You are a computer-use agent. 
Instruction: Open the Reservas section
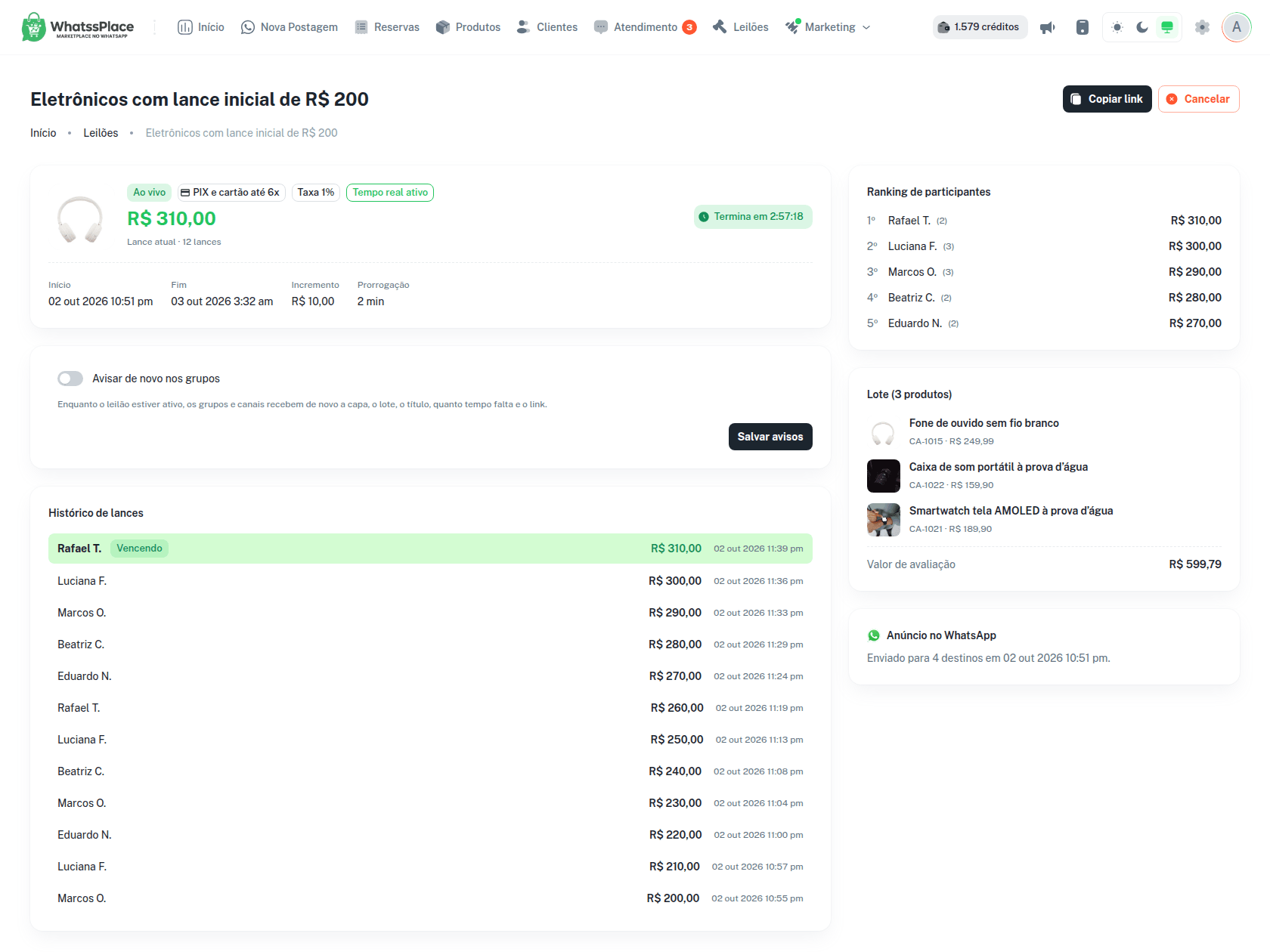point(387,27)
